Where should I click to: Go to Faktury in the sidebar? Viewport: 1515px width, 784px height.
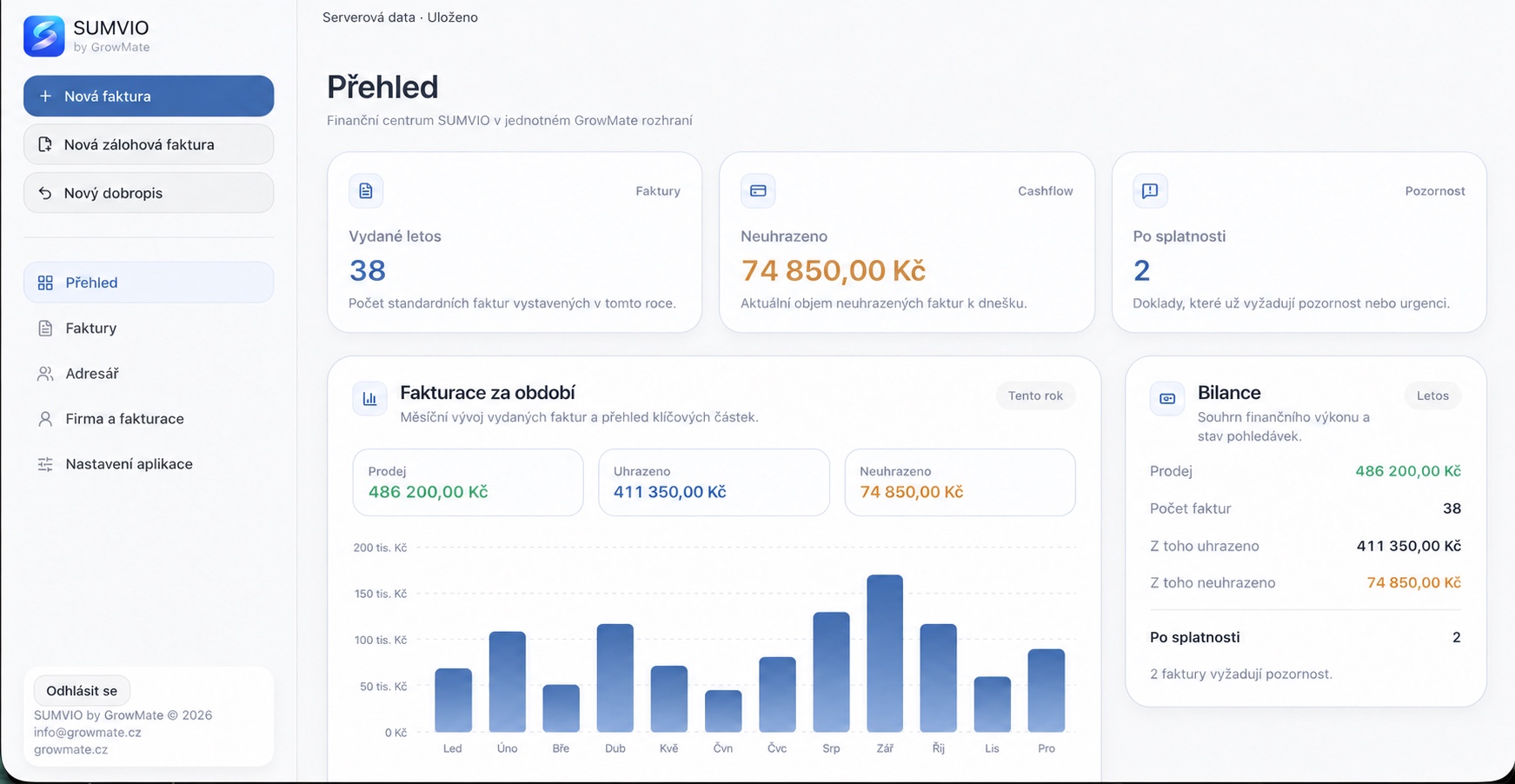click(x=149, y=328)
